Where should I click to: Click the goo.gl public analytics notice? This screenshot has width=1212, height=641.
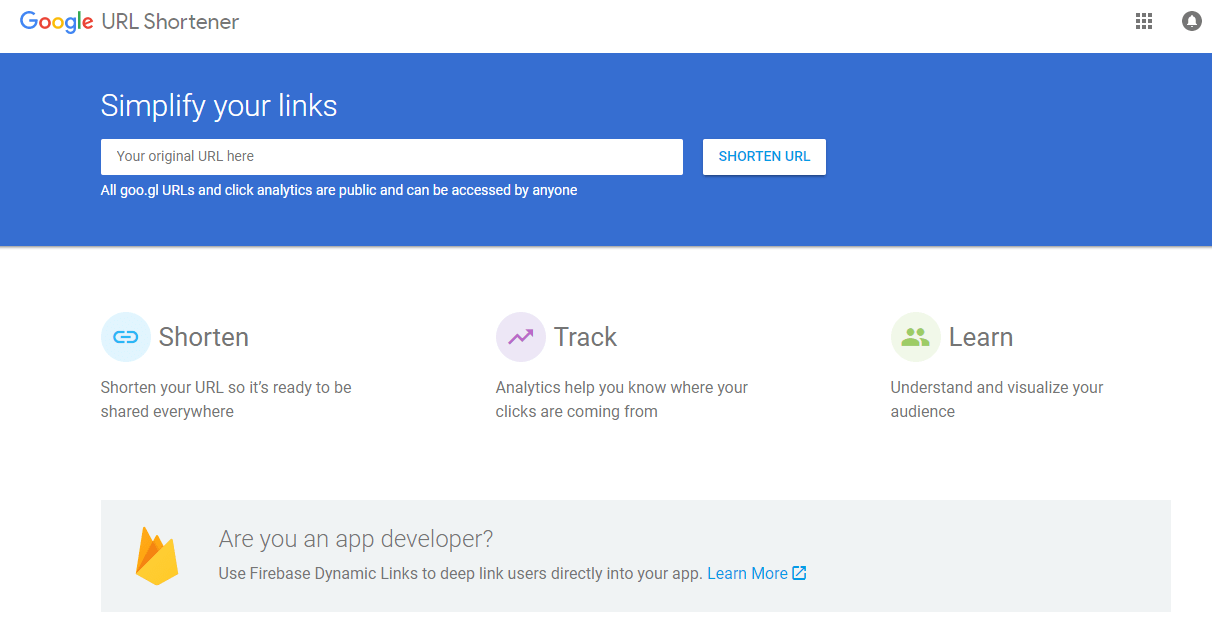(339, 190)
